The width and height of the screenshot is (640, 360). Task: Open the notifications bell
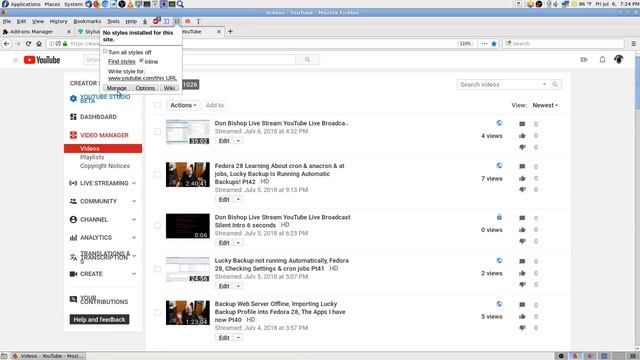pos(602,60)
